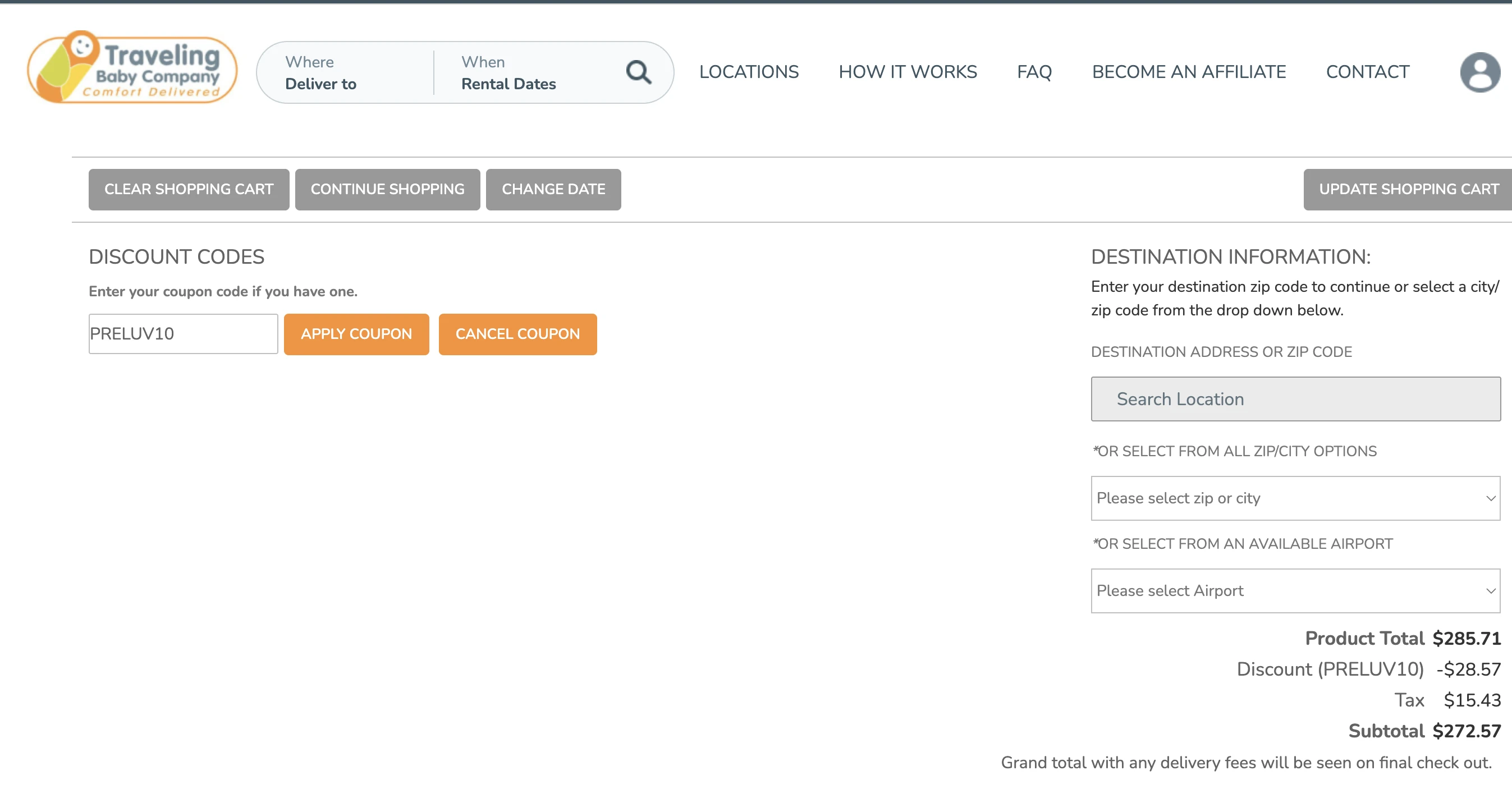Image resolution: width=1512 pixels, height=789 pixels.
Task: Apply the coupon with APPLY COUPON
Action: pos(356,333)
